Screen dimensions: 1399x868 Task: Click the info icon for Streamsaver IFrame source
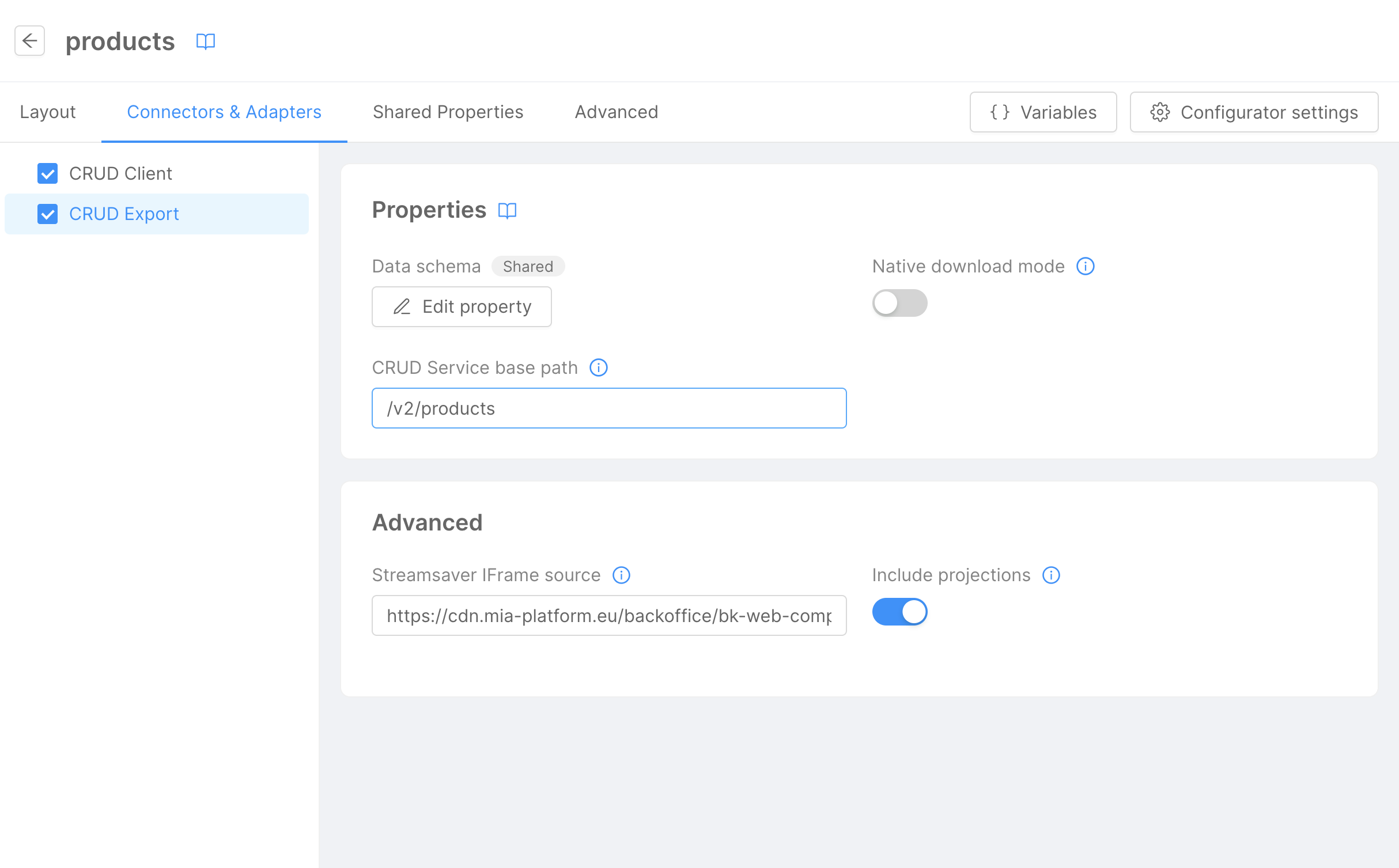[621, 575]
